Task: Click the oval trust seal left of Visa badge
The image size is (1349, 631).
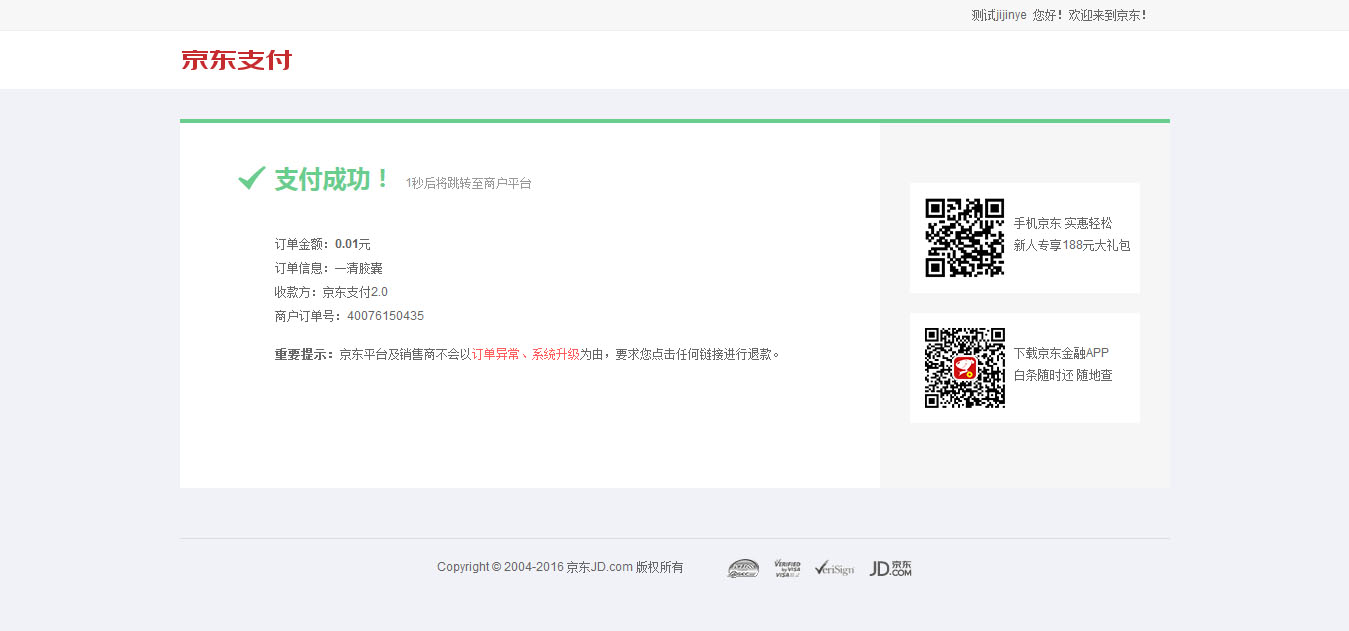Action: (743, 568)
